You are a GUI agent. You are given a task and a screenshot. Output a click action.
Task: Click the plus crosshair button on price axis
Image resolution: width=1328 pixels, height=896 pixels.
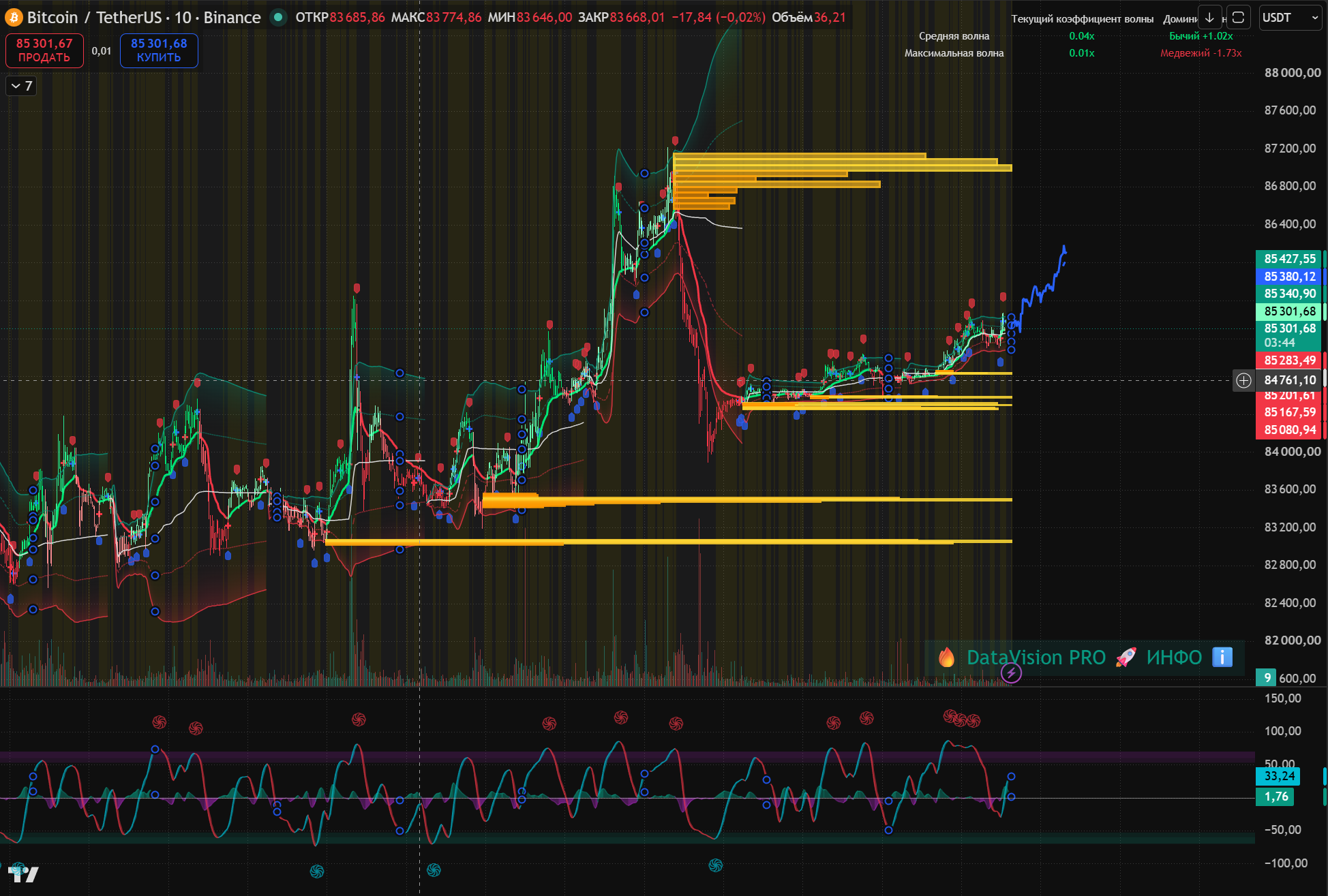1243,380
